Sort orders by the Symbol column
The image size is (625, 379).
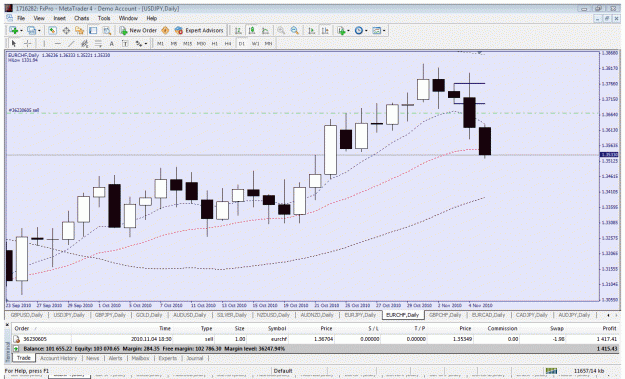click(x=277, y=328)
